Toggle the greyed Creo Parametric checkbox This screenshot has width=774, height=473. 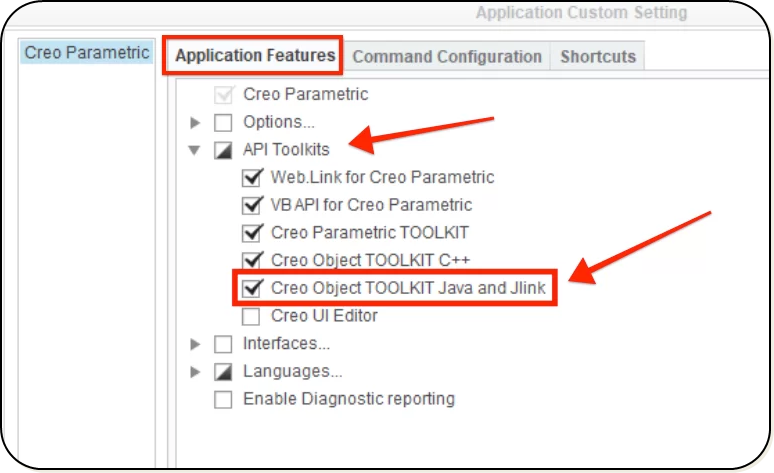click(223, 94)
